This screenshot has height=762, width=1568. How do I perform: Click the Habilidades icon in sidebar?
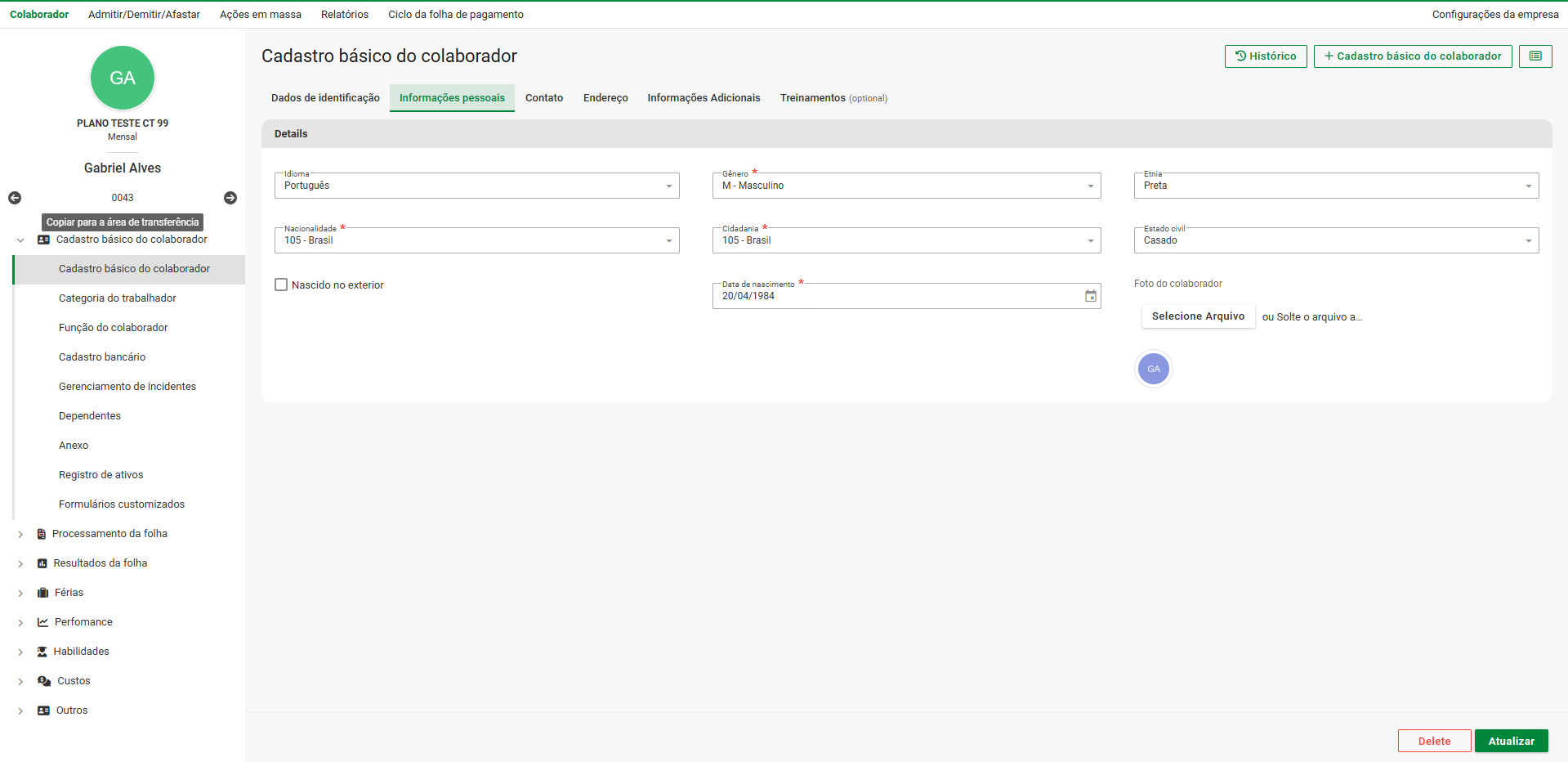click(x=42, y=652)
